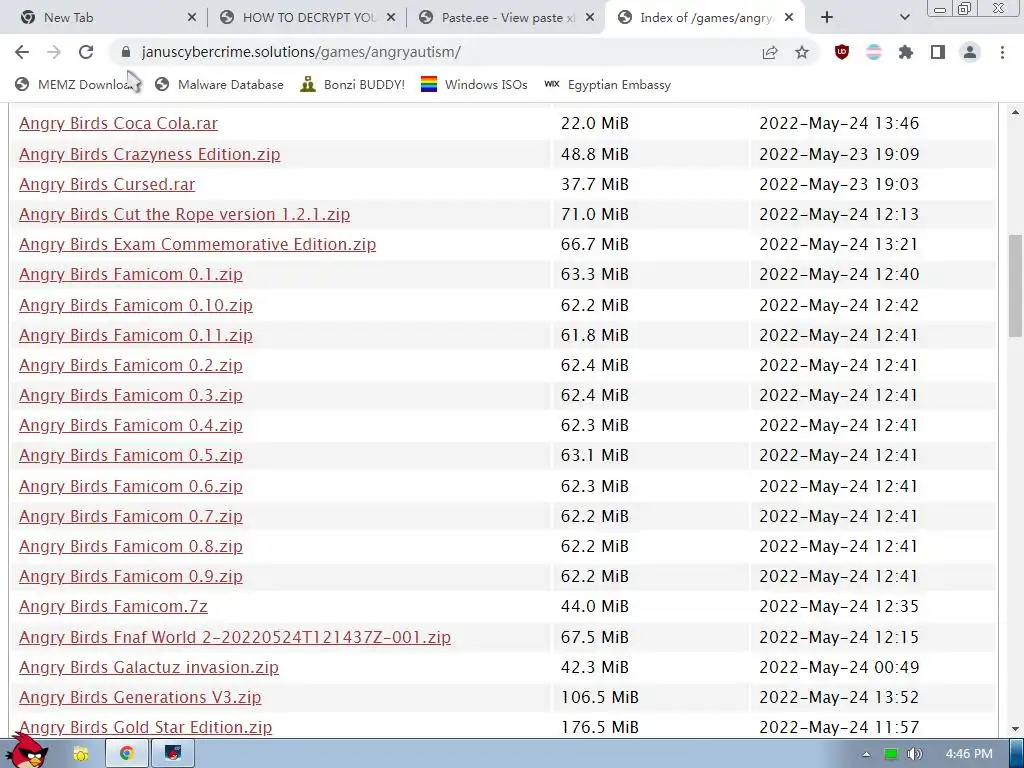Image resolution: width=1024 pixels, height=768 pixels.
Task: Download Angry Birds Famicom 0.6.zip
Action: [131, 486]
